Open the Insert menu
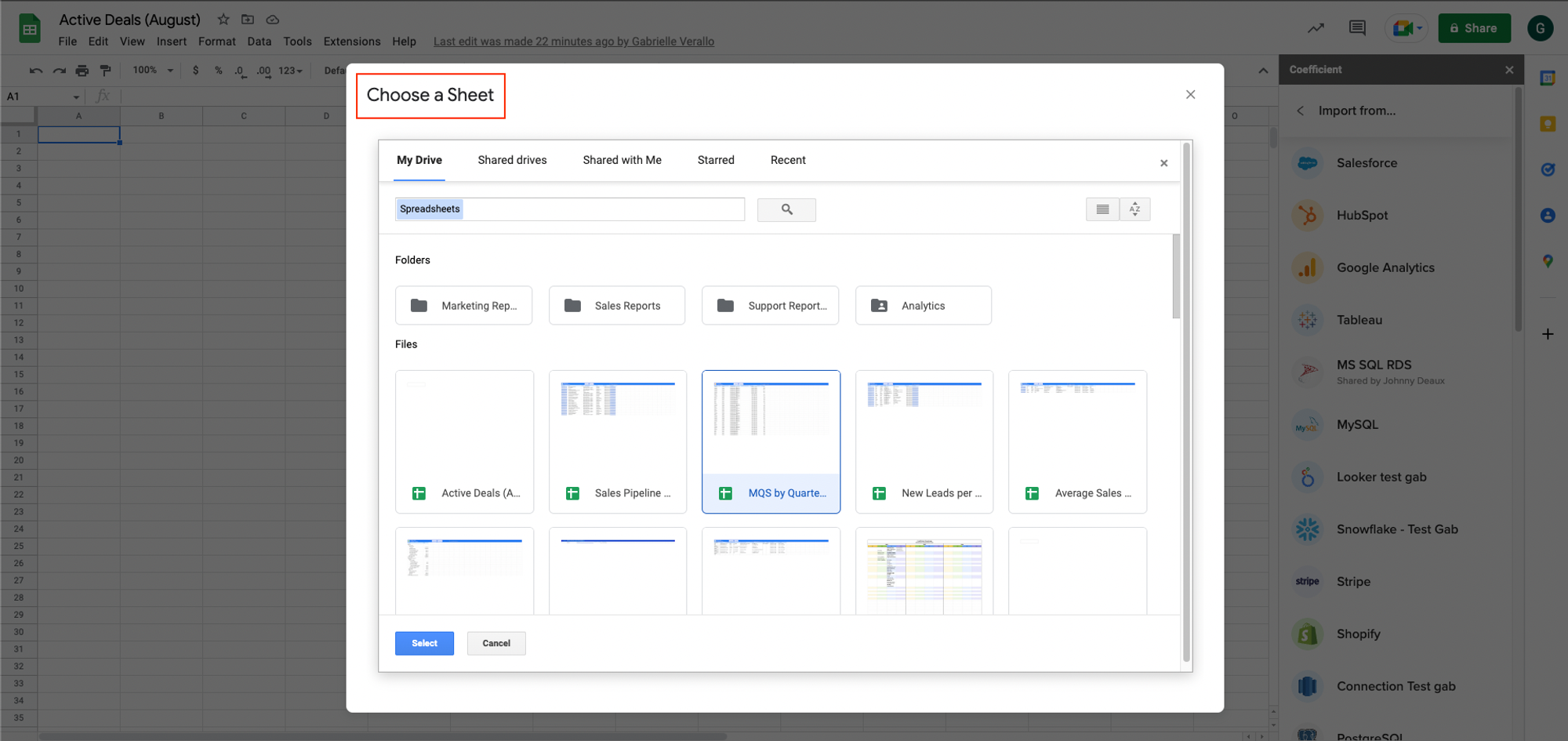The height and width of the screenshot is (741, 1568). click(172, 42)
